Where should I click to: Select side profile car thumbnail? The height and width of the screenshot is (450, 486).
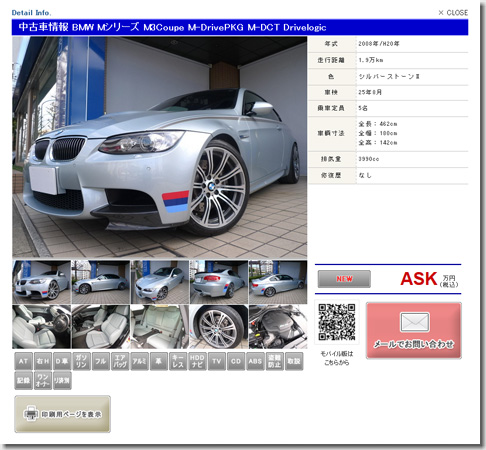[278, 282]
